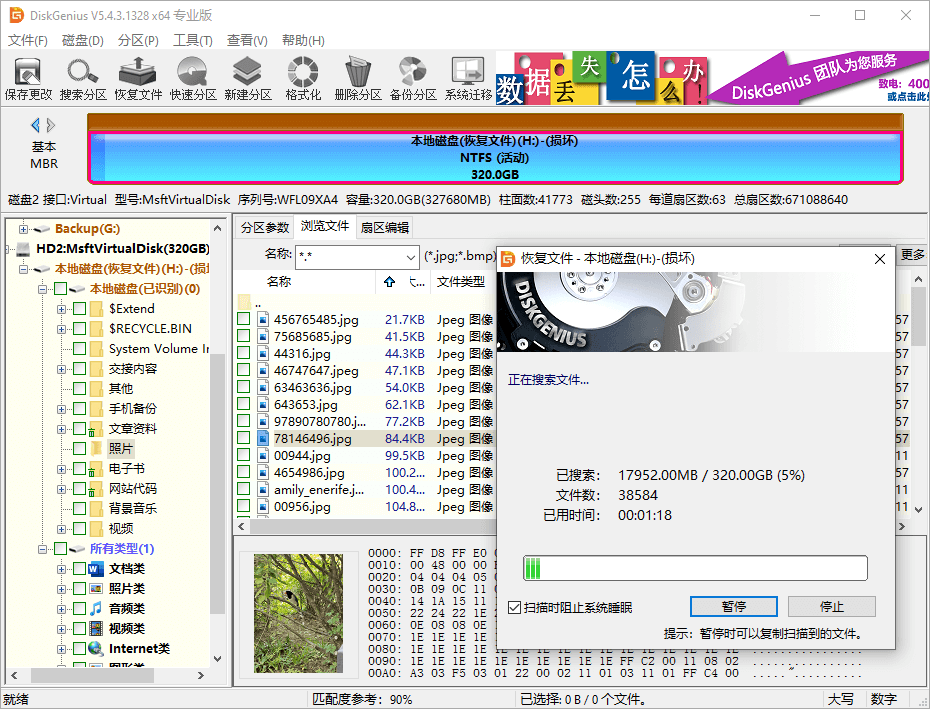
Task: Select the 背景音乐 folder in tree
Action: tap(132, 508)
